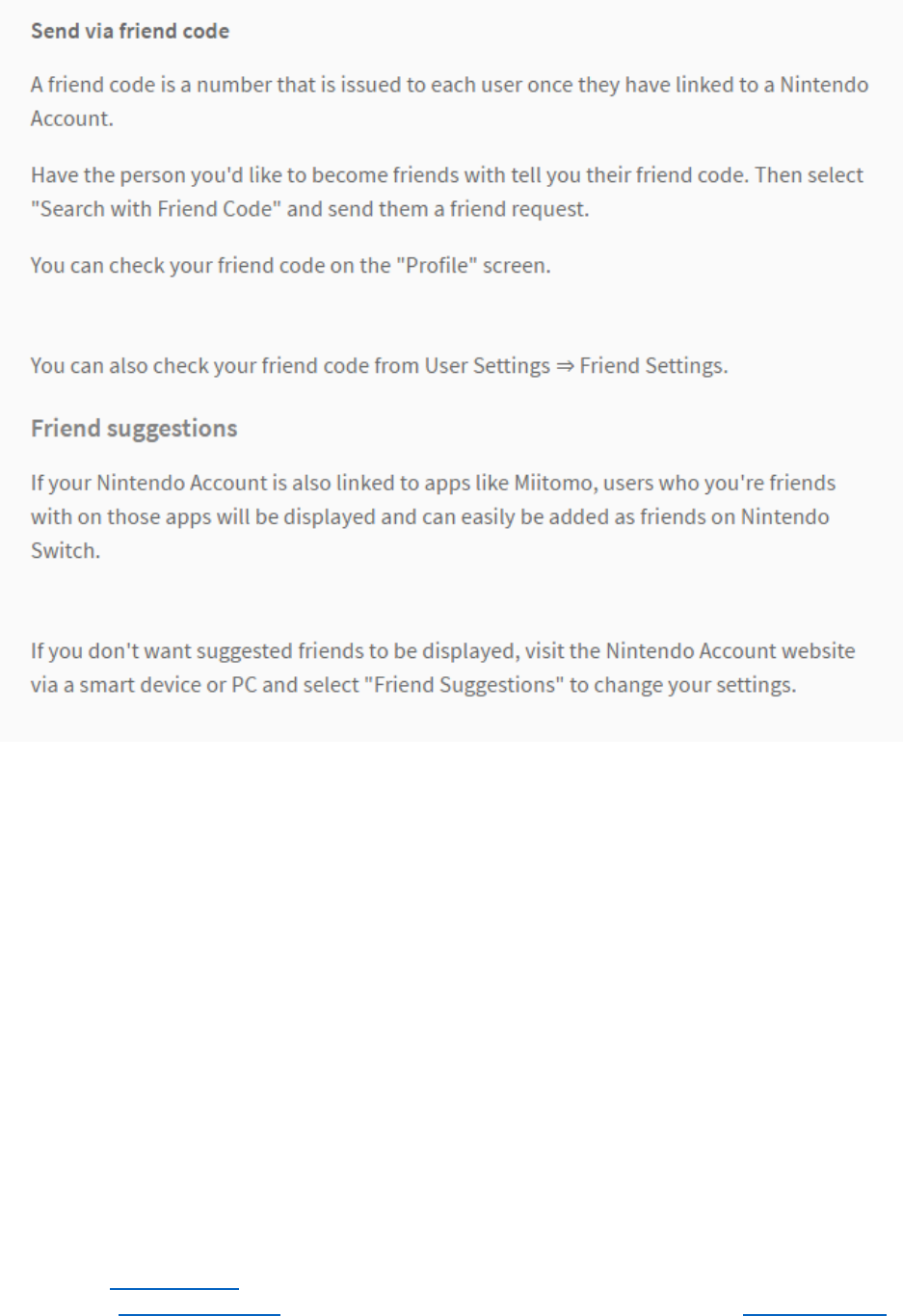This screenshot has height=1316, width=903.
Task: Click the arrow symbol before "Friend Settings"
Action: click(565, 366)
